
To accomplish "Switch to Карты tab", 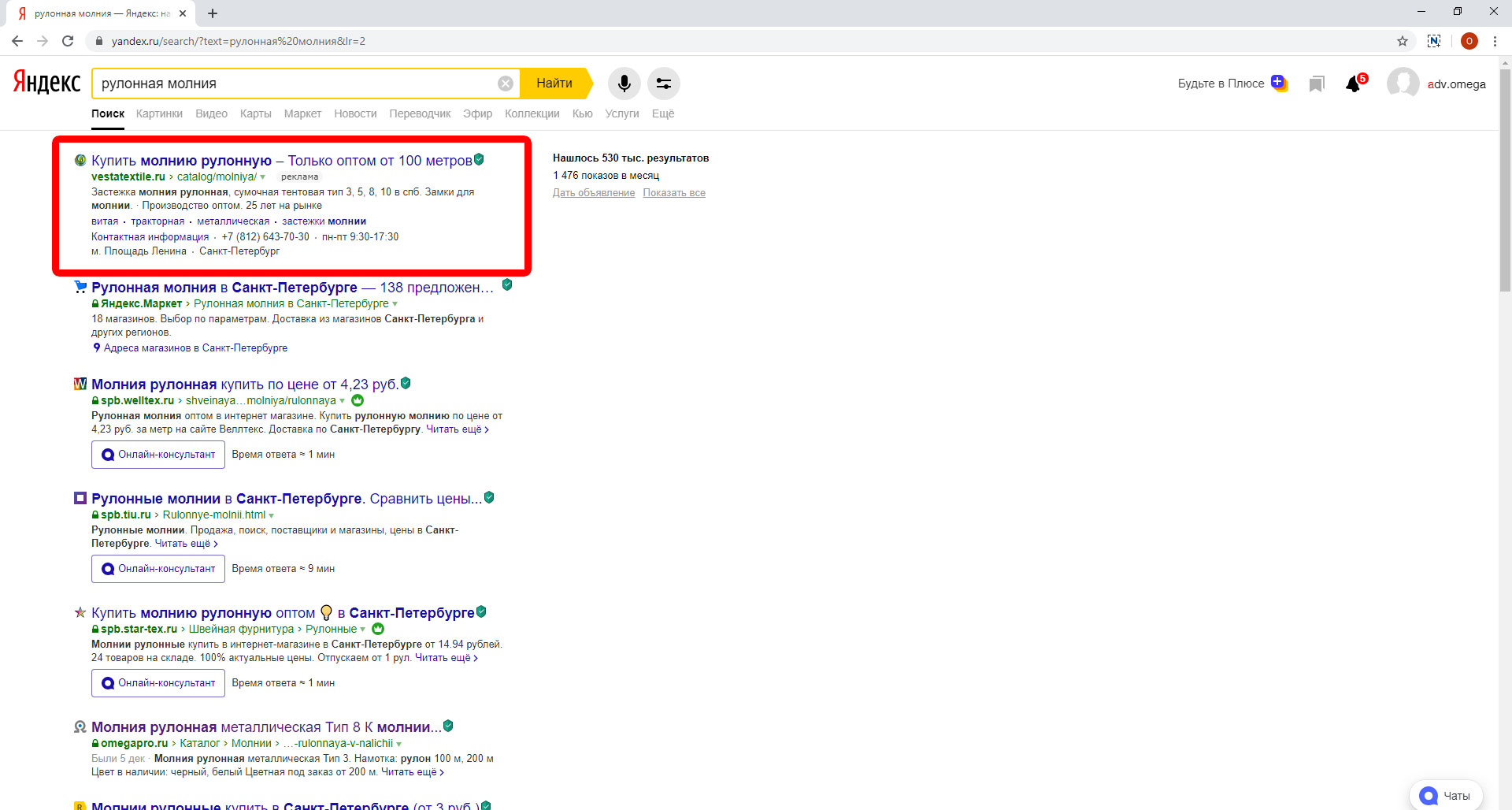I will coord(255,113).
